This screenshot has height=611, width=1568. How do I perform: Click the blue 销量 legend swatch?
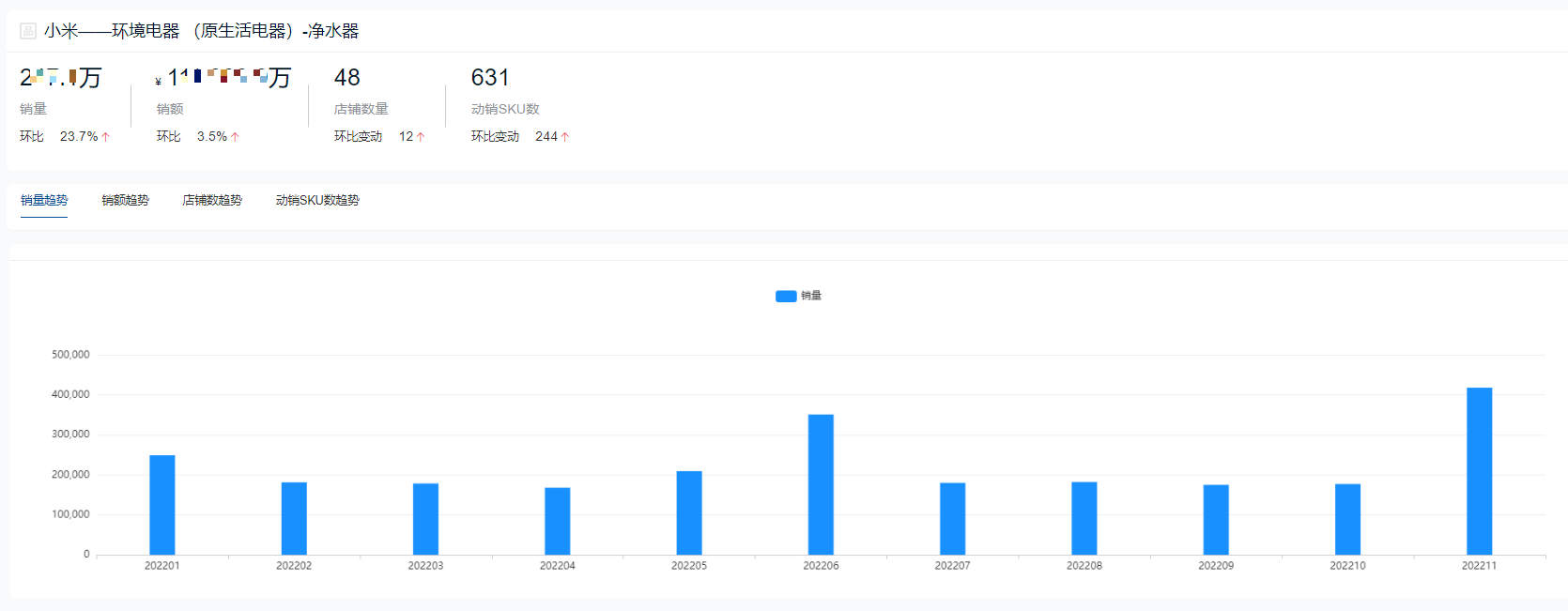pyautogui.click(x=786, y=296)
